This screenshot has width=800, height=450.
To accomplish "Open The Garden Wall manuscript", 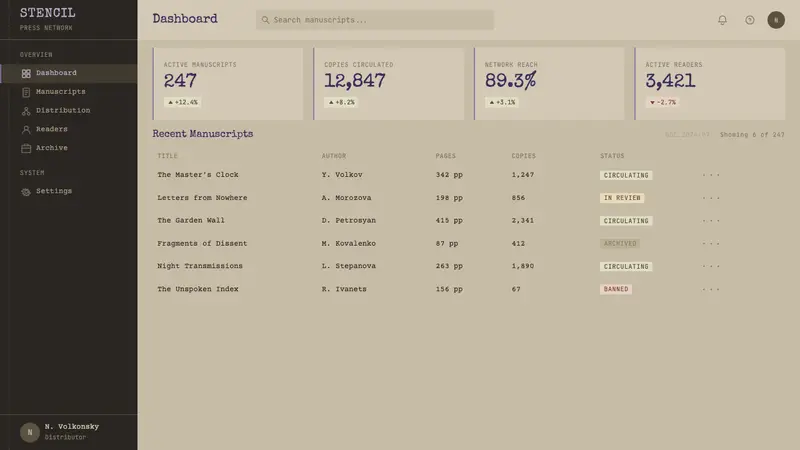I will (x=191, y=220).
